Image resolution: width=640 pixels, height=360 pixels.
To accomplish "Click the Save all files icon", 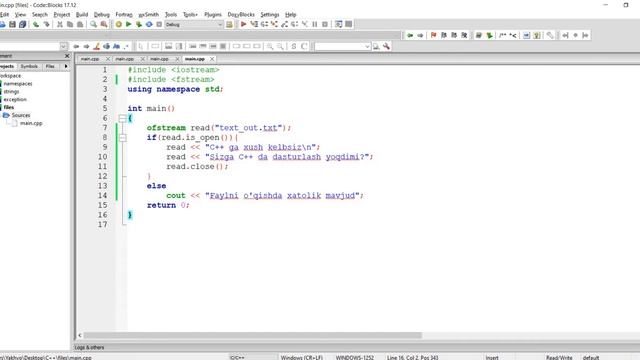I will (22, 24).
